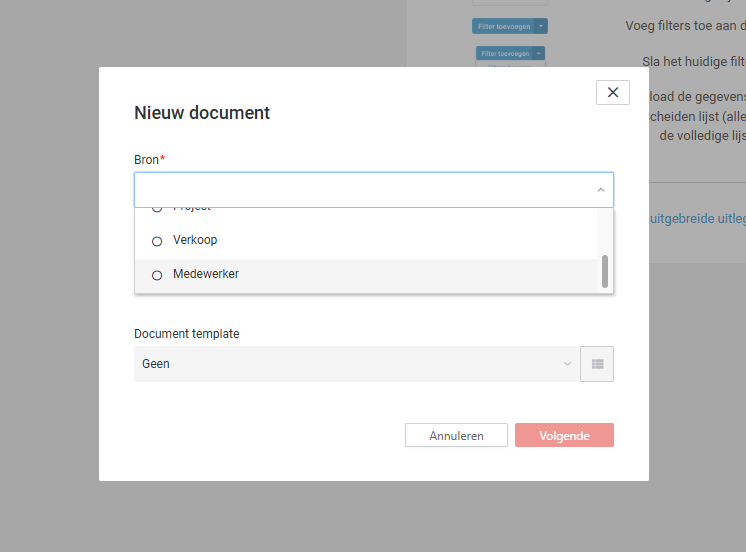This screenshot has height=552, width=746.
Task: Click the Verkoop label text in list
Action: click(x=195, y=240)
